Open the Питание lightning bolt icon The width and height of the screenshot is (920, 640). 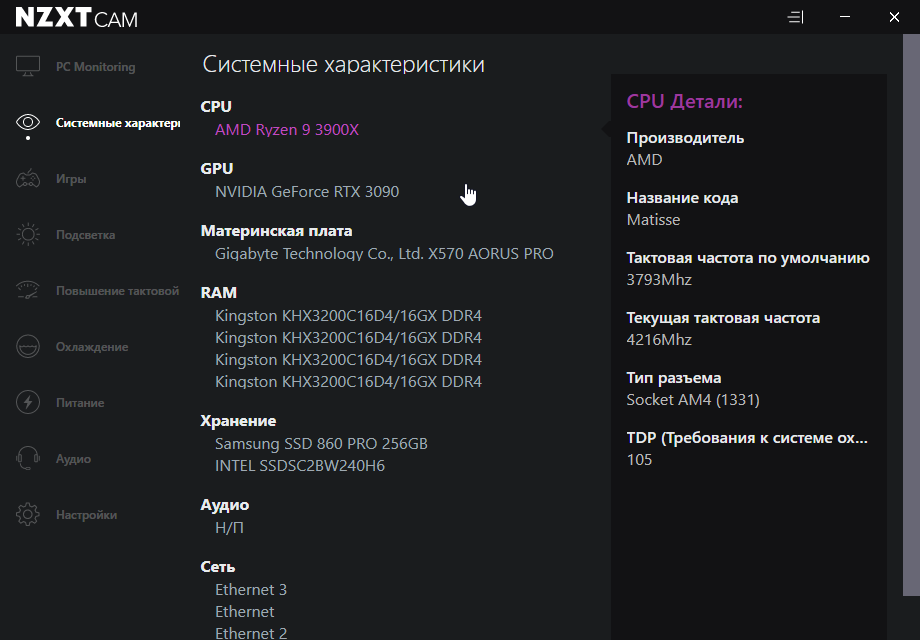point(28,403)
